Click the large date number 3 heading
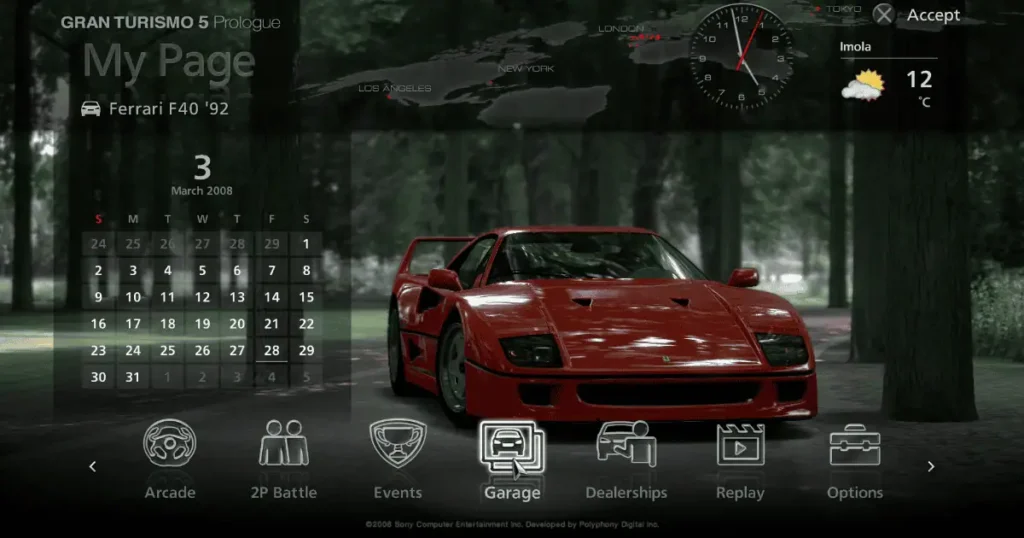Image resolution: width=1024 pixels, height=538 pixels. (202, 168)
